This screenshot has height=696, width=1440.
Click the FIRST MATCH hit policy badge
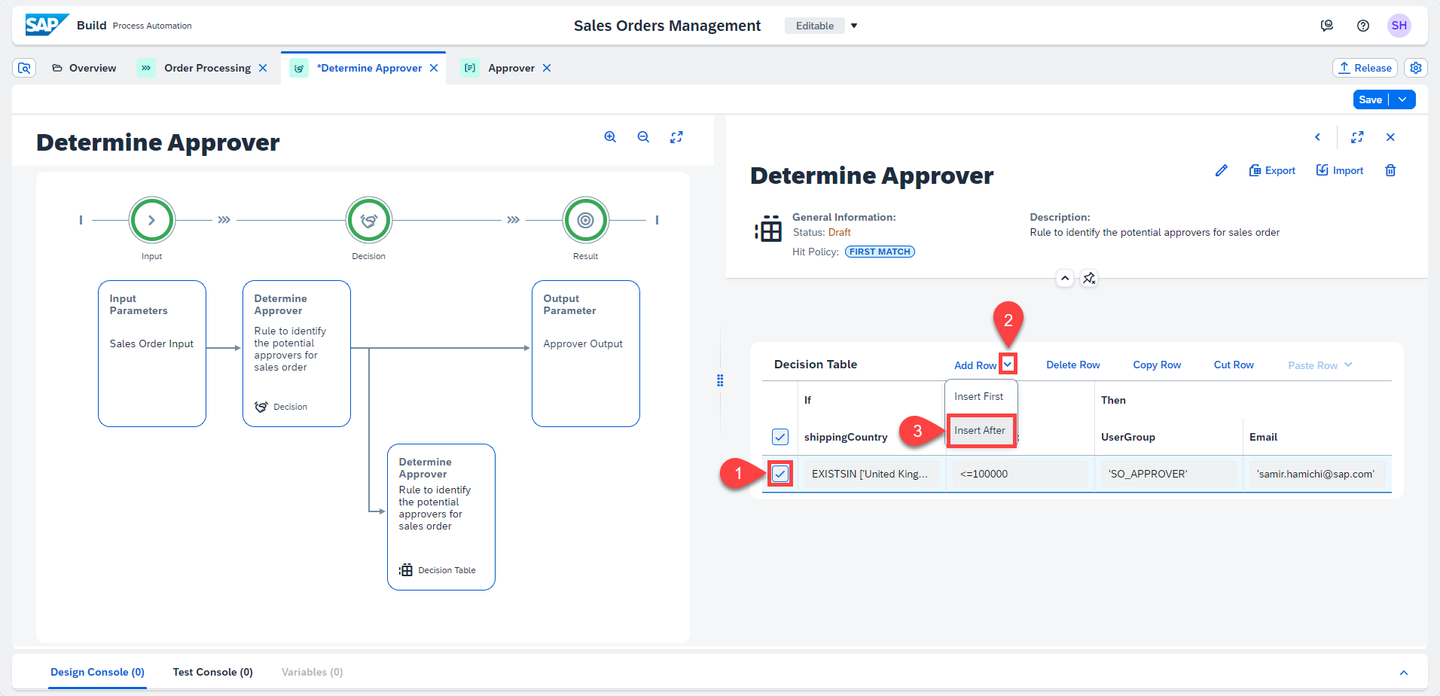(x=880, y=252)
